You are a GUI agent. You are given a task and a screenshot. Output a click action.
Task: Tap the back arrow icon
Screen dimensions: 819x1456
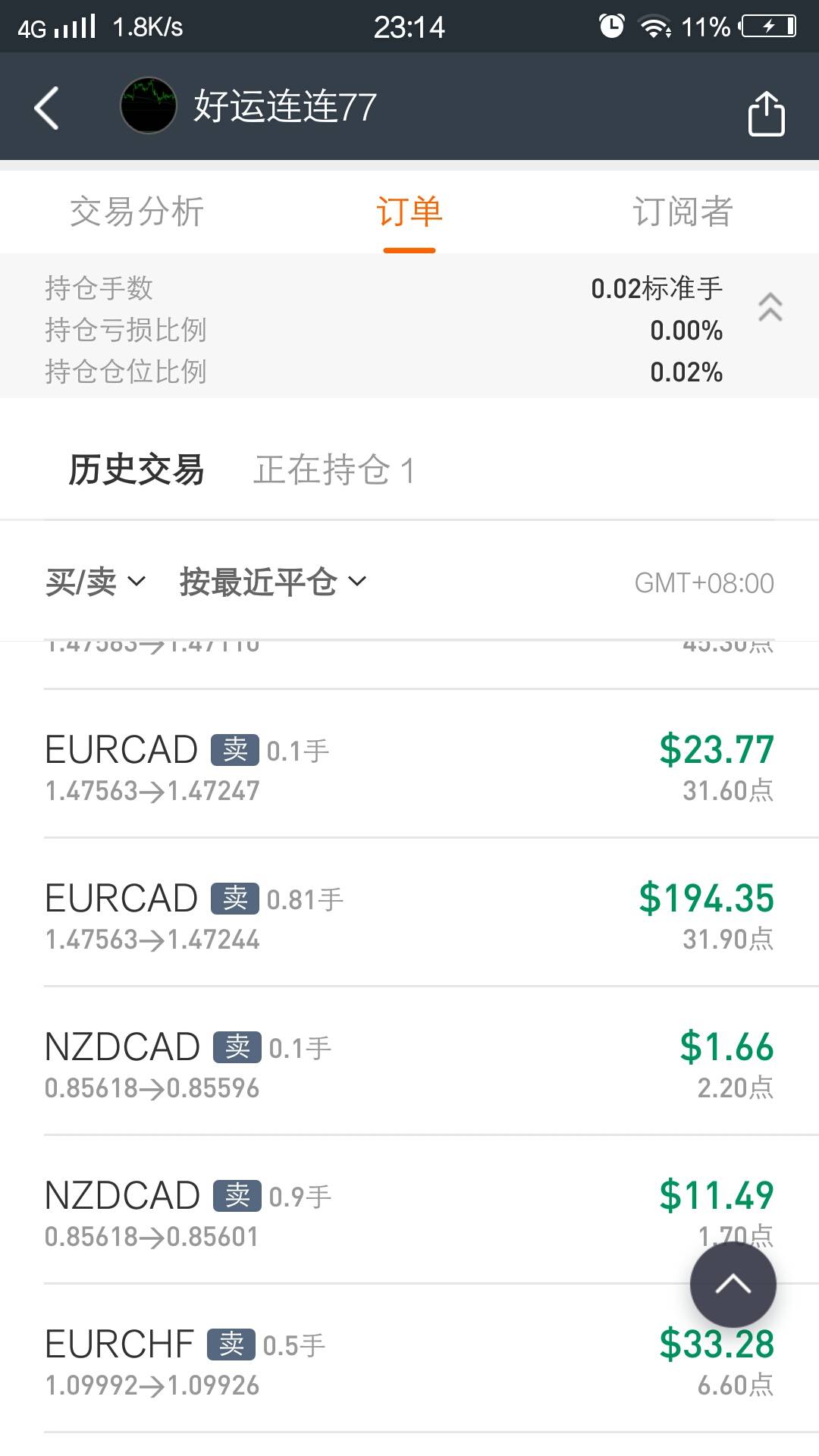pos(47,108)
